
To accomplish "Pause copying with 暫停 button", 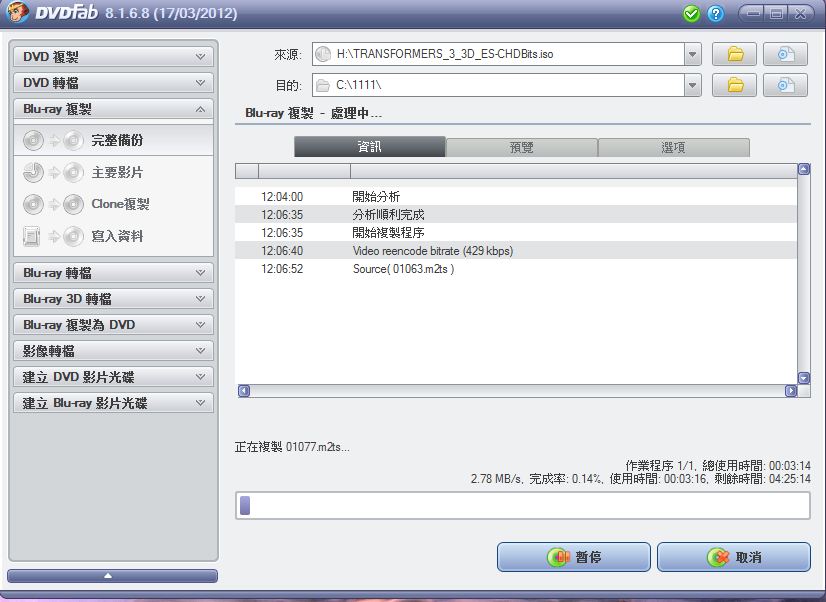I will pyautogui.click(x=574, y=557).
